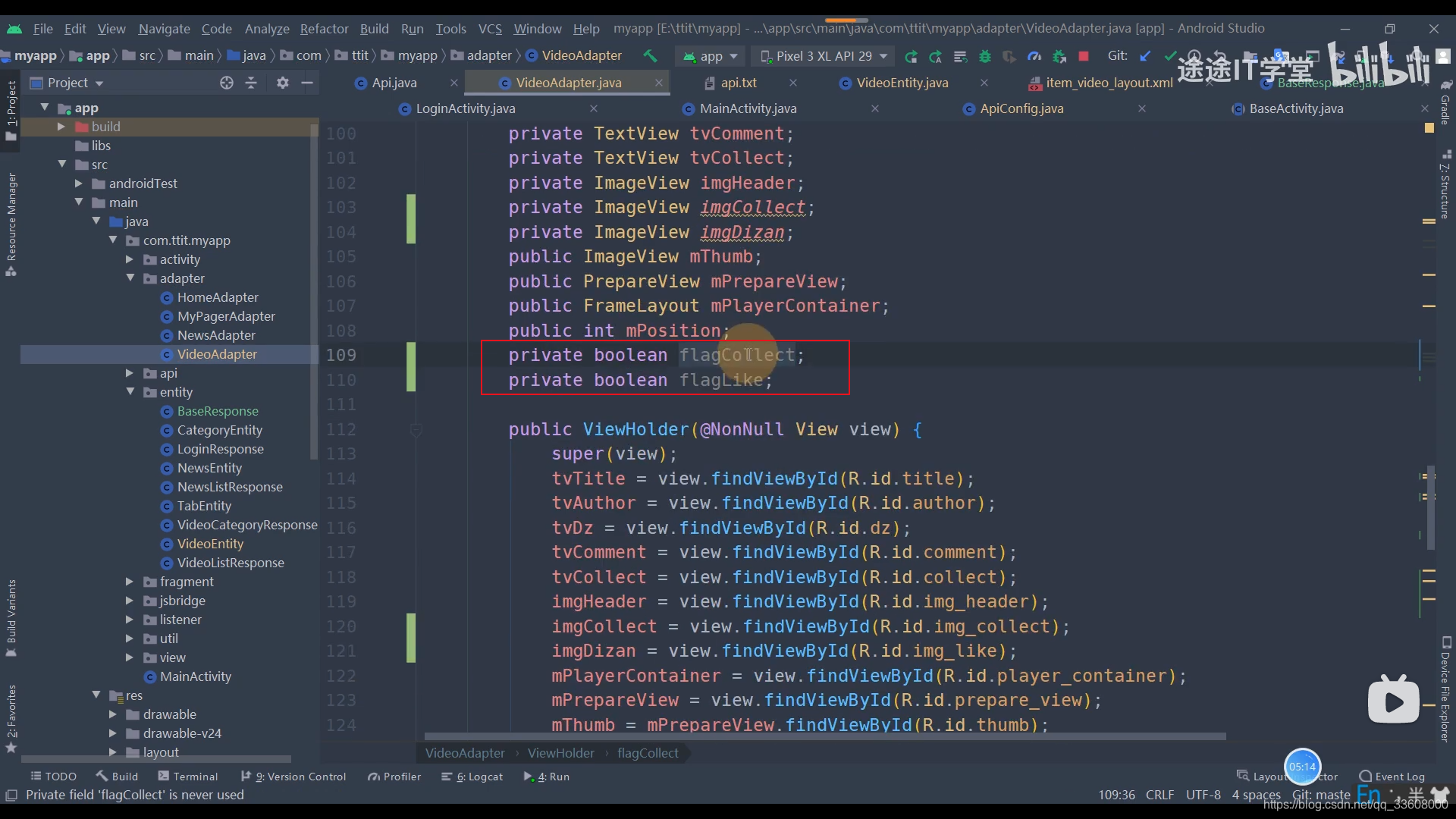The height and width of the screenshot is (819, 1456).
Task: Select BaseResponse in the project tree
Action: [x=217, y=411]
